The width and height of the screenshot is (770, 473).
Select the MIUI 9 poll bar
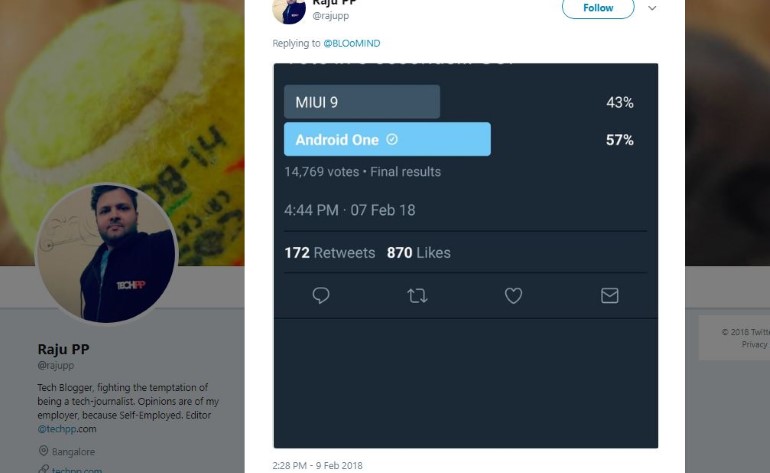point(362,102)
